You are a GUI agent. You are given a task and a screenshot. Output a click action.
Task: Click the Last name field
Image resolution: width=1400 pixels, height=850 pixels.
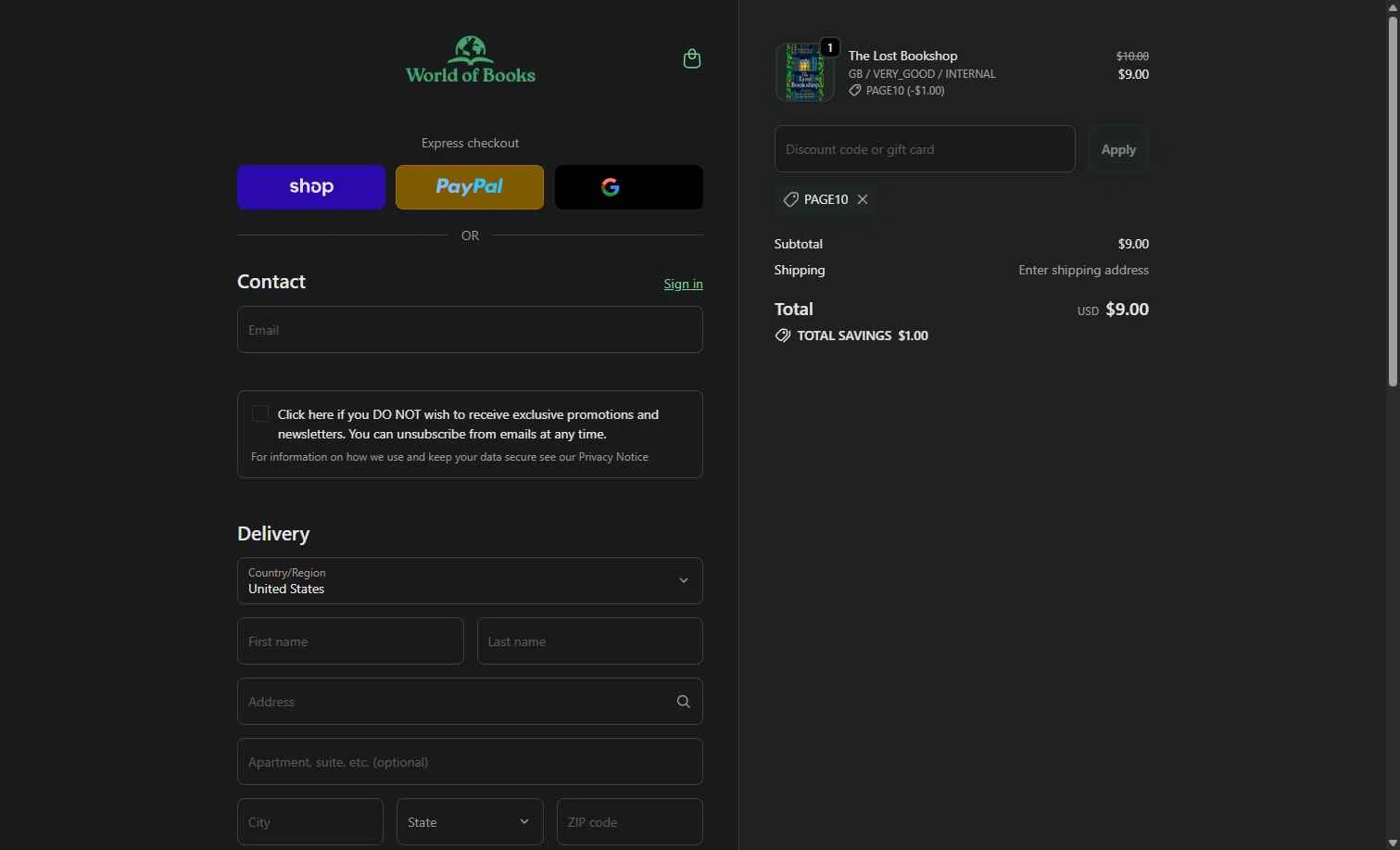tap(590, 641)
